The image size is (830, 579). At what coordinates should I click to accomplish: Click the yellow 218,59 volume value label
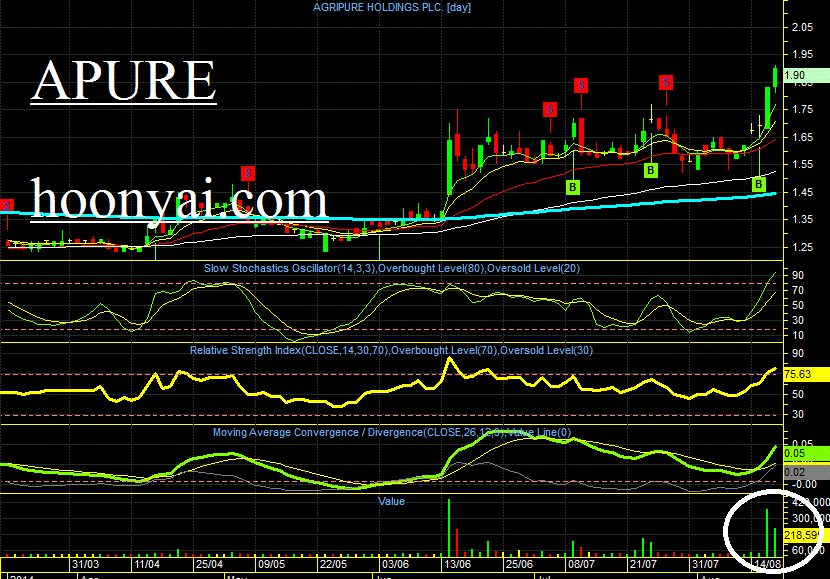tap(807, 535)
